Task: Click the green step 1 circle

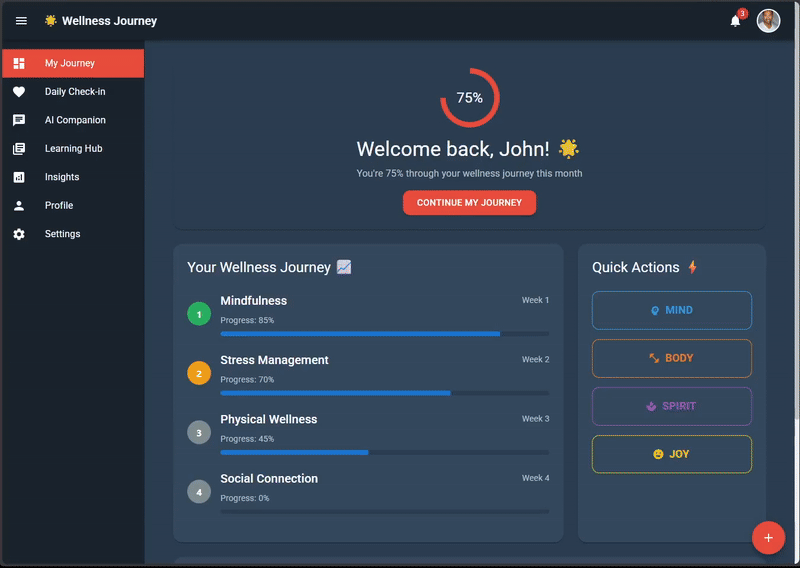Action: (199, 314)
